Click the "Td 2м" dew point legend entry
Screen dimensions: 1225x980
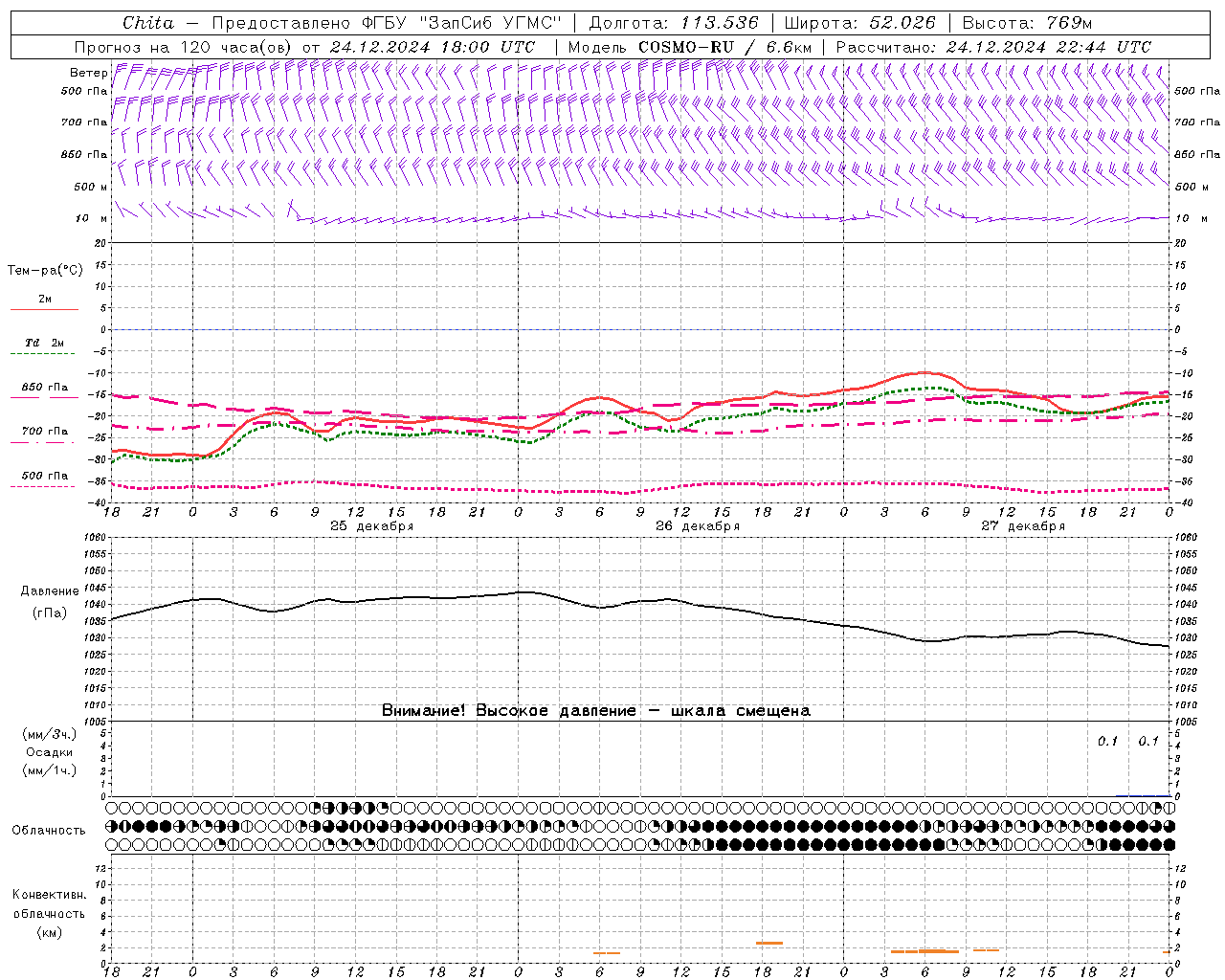tap(44, 343)
